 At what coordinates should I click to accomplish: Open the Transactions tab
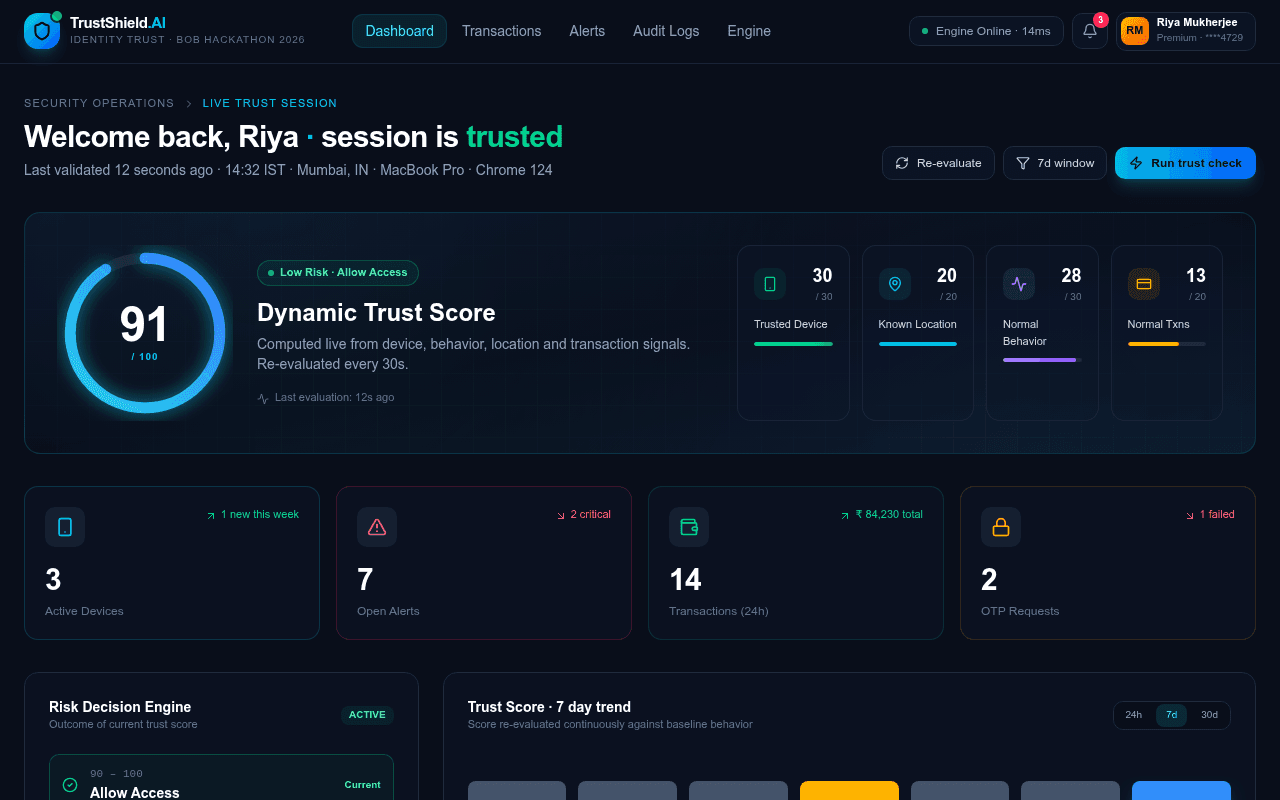[501, 31]
